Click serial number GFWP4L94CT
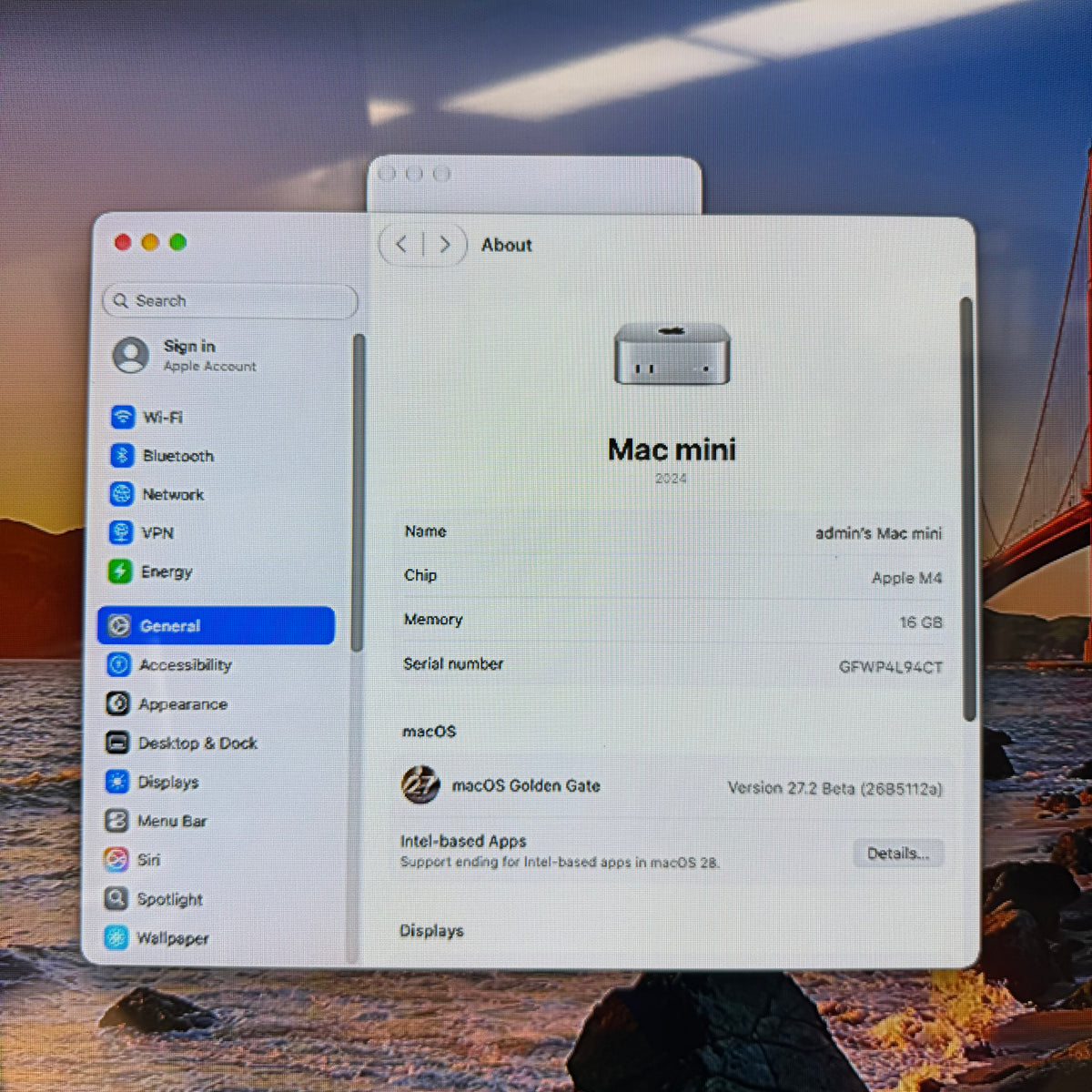The image size is (1092, 1092). click(x=891, y=667)
